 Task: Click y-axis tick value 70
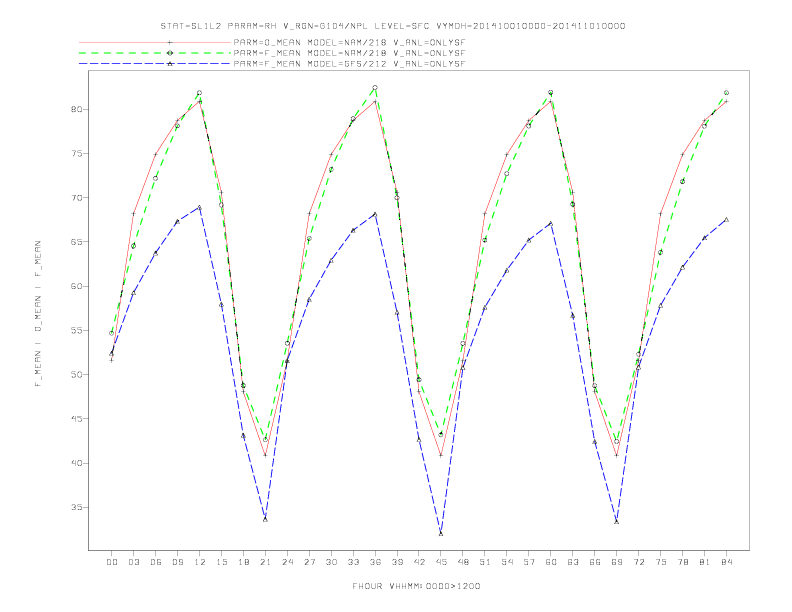pyautogui.click(x=76, y=197)
